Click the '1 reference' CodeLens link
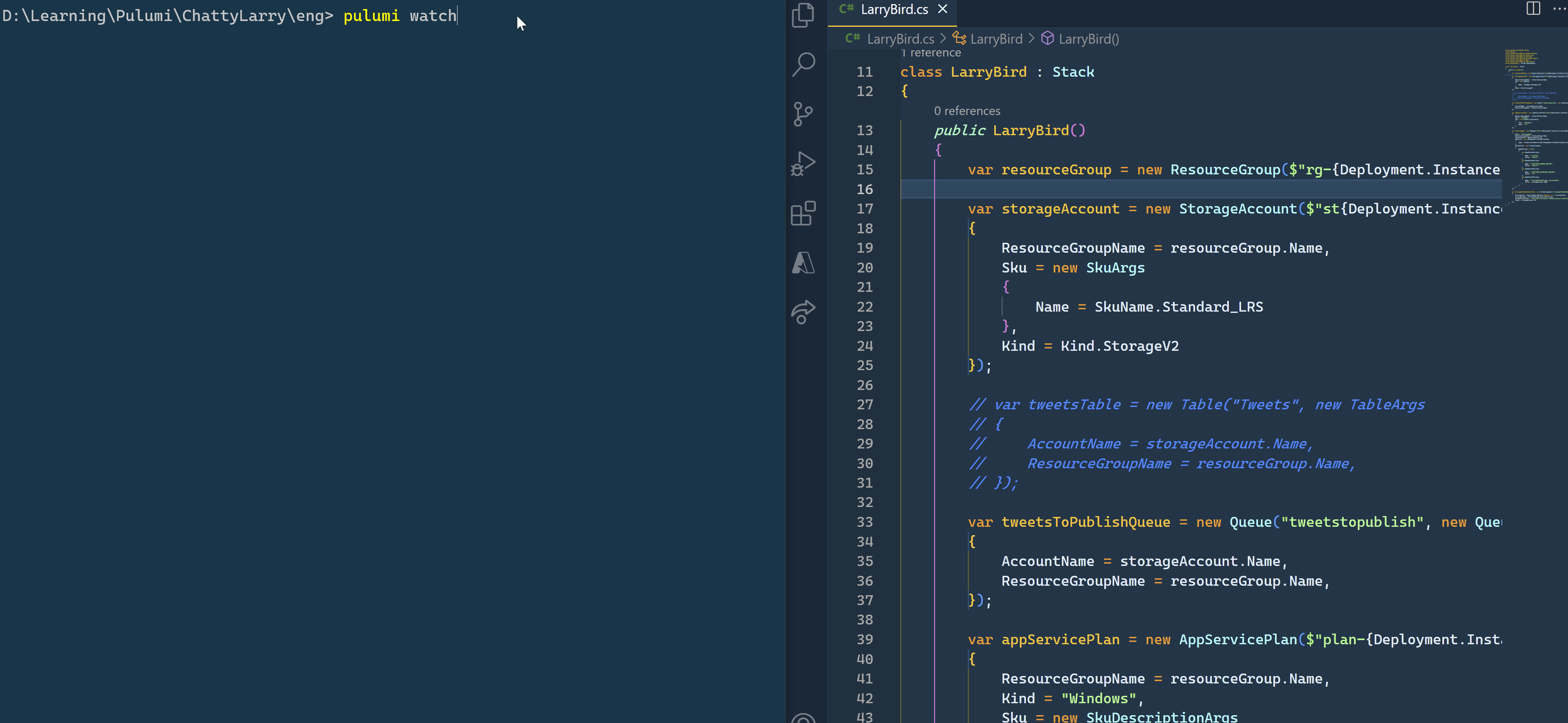Screen dimensions: 1568x723 pos(931,54)
